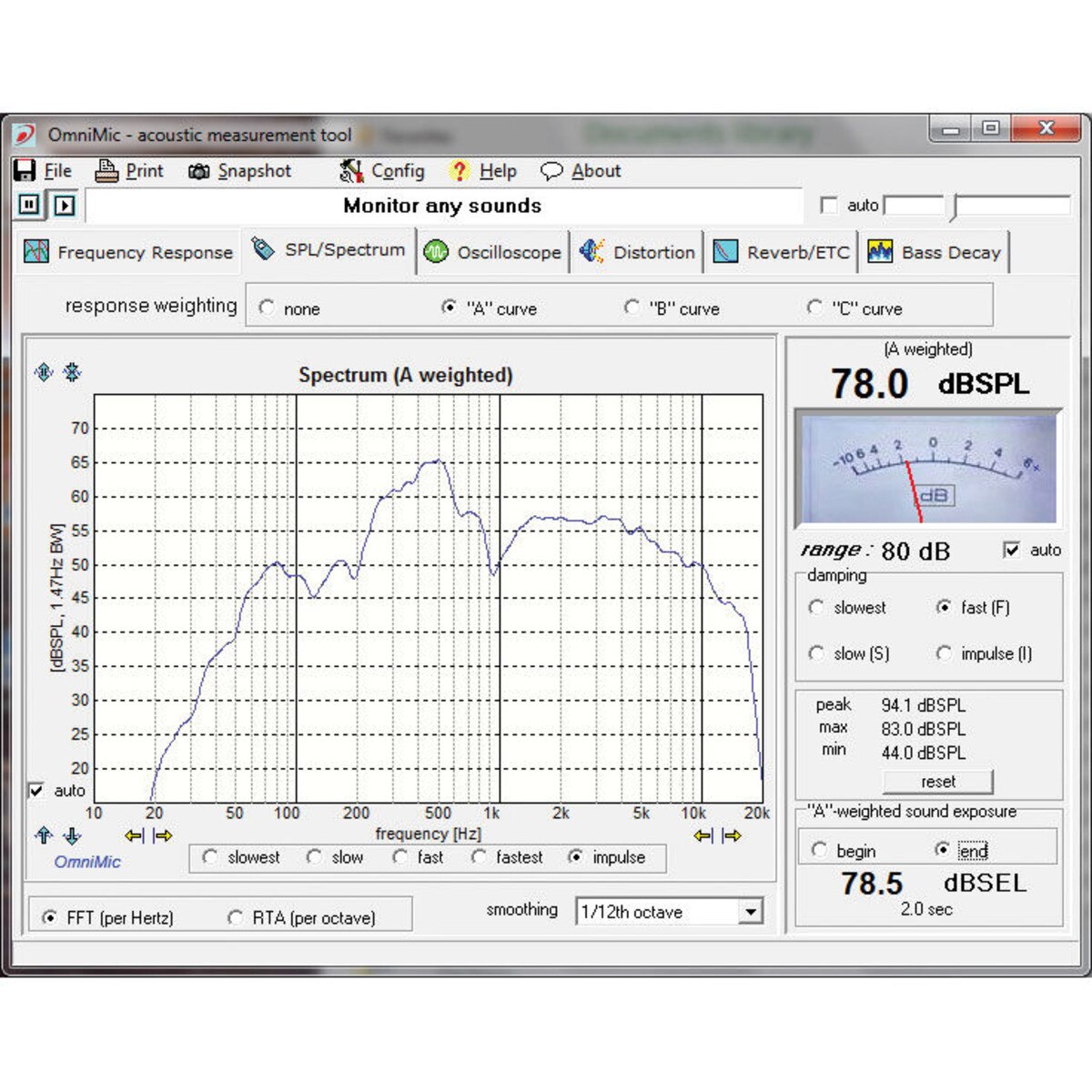Click the blue down arrow below the graph

72,835
